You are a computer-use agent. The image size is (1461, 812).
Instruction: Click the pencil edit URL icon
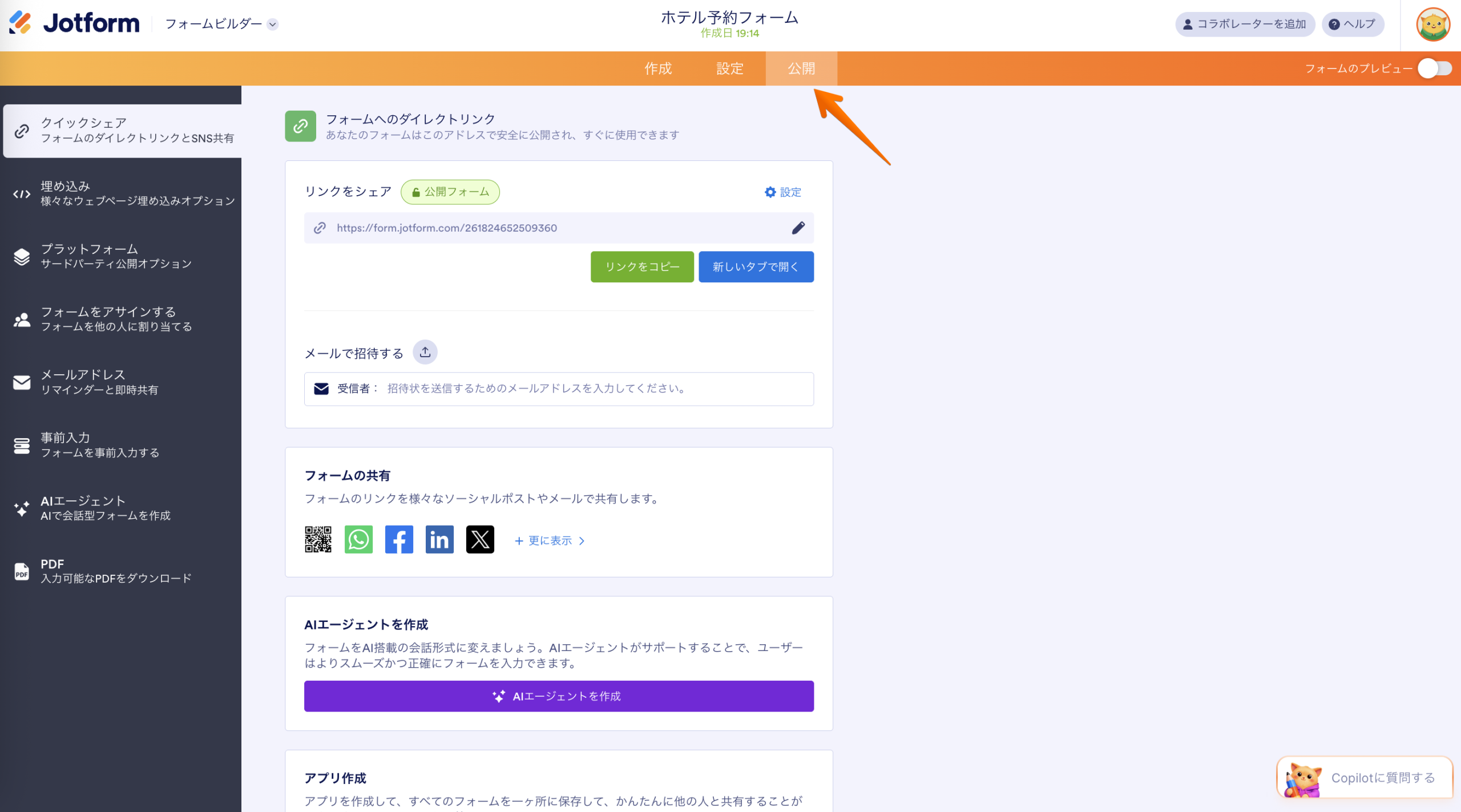[x=798, y=228]
